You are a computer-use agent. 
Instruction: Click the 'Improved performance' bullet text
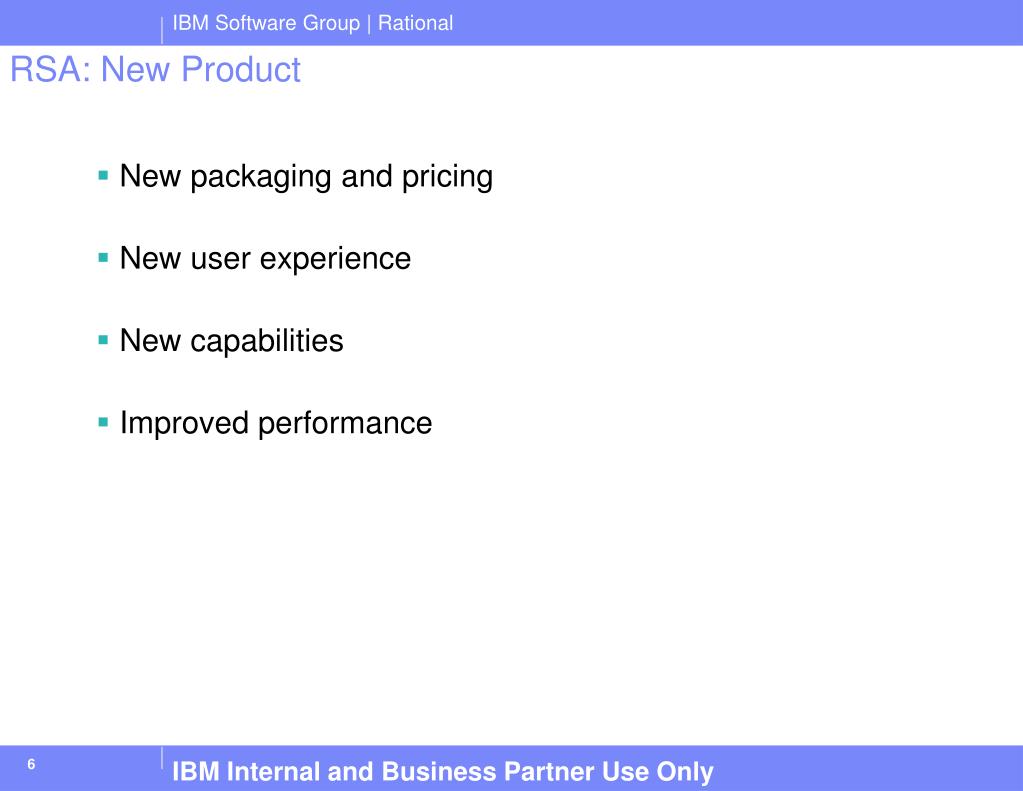(275, 423)
